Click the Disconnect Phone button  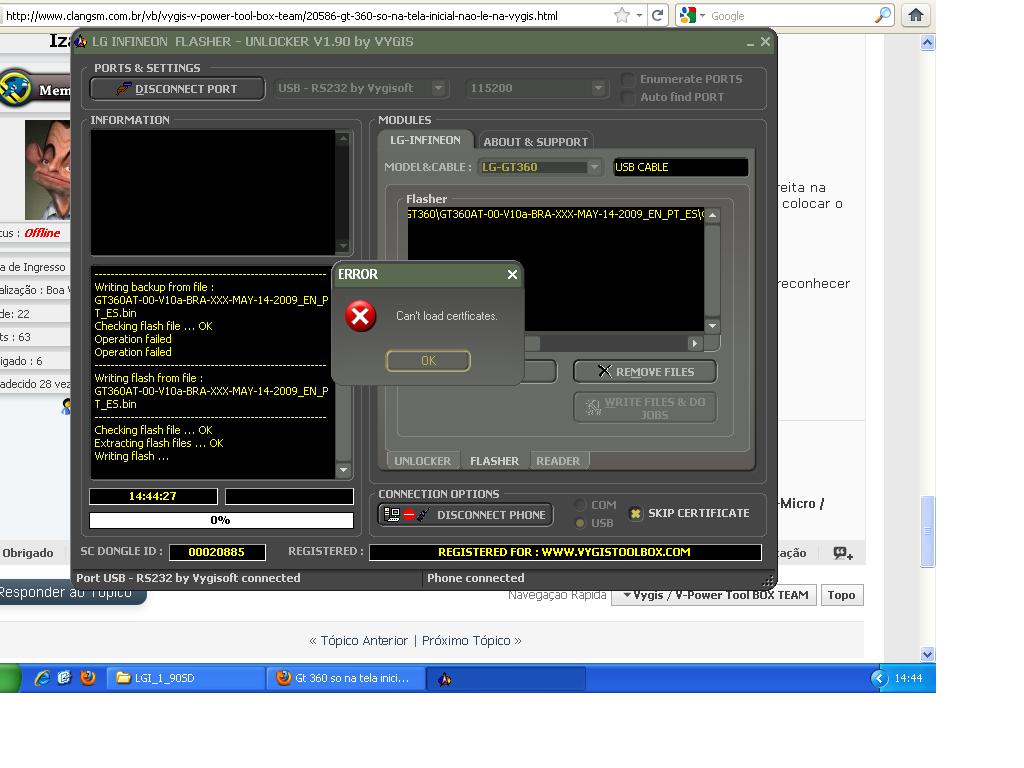[465, 515]
